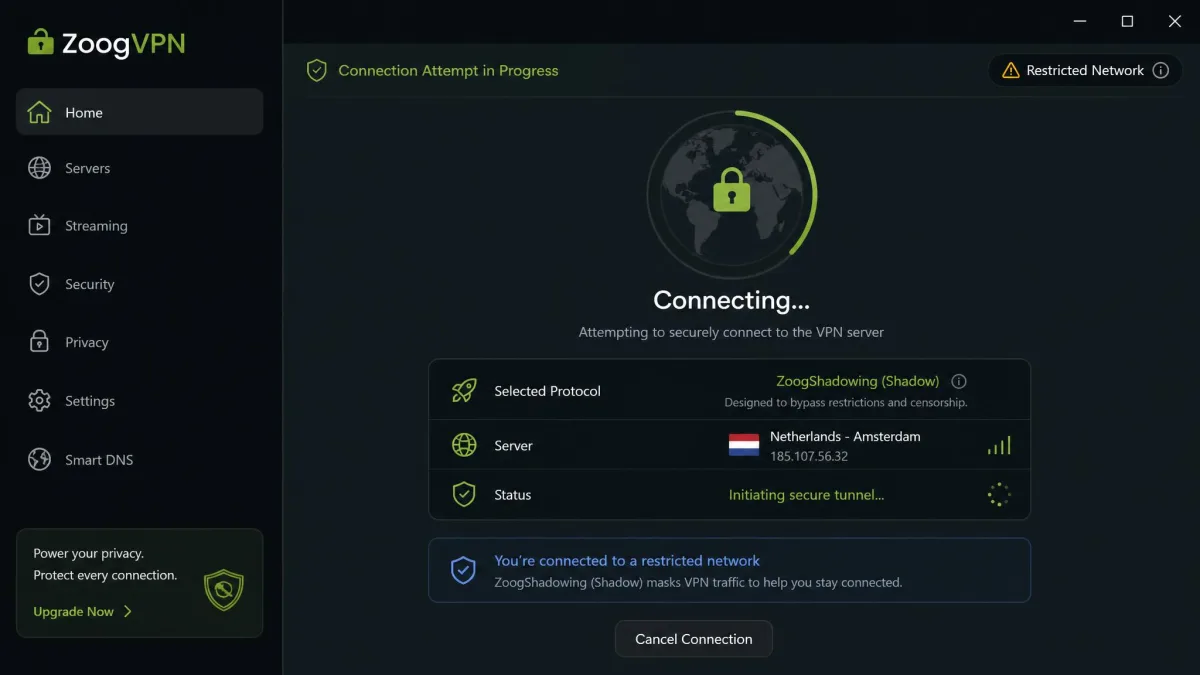This screenshot has width=1200, height=675.
Task: Click the Privacy padlock icon
Action: (39, 342)
